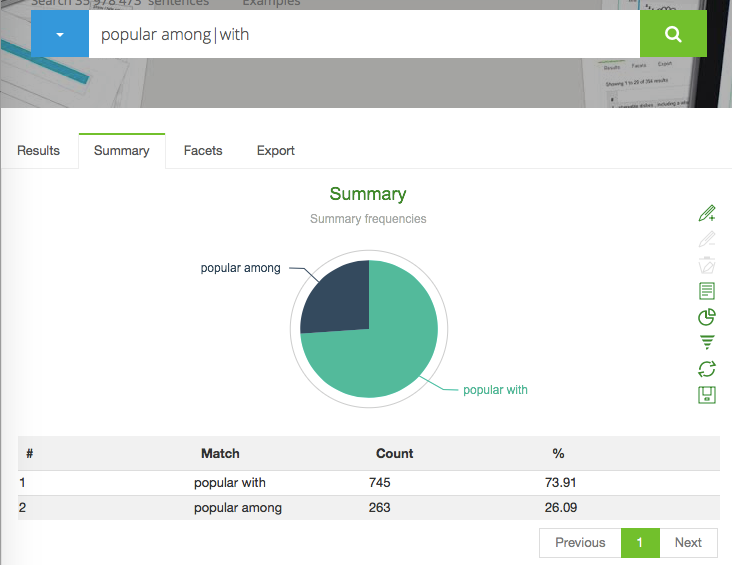This screenshot has height=565, width=732.
Task: Click the floppy disk save icon
Action: (707, 395)
